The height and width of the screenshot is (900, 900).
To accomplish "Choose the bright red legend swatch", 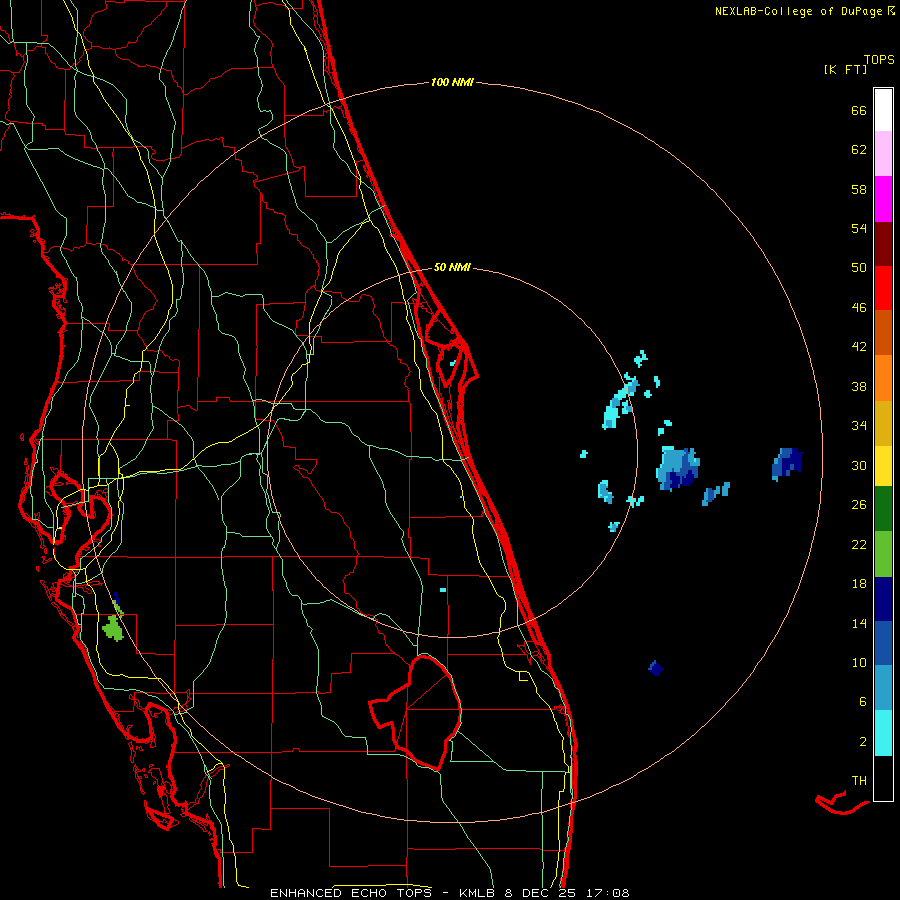I will (x=883, y=288).
